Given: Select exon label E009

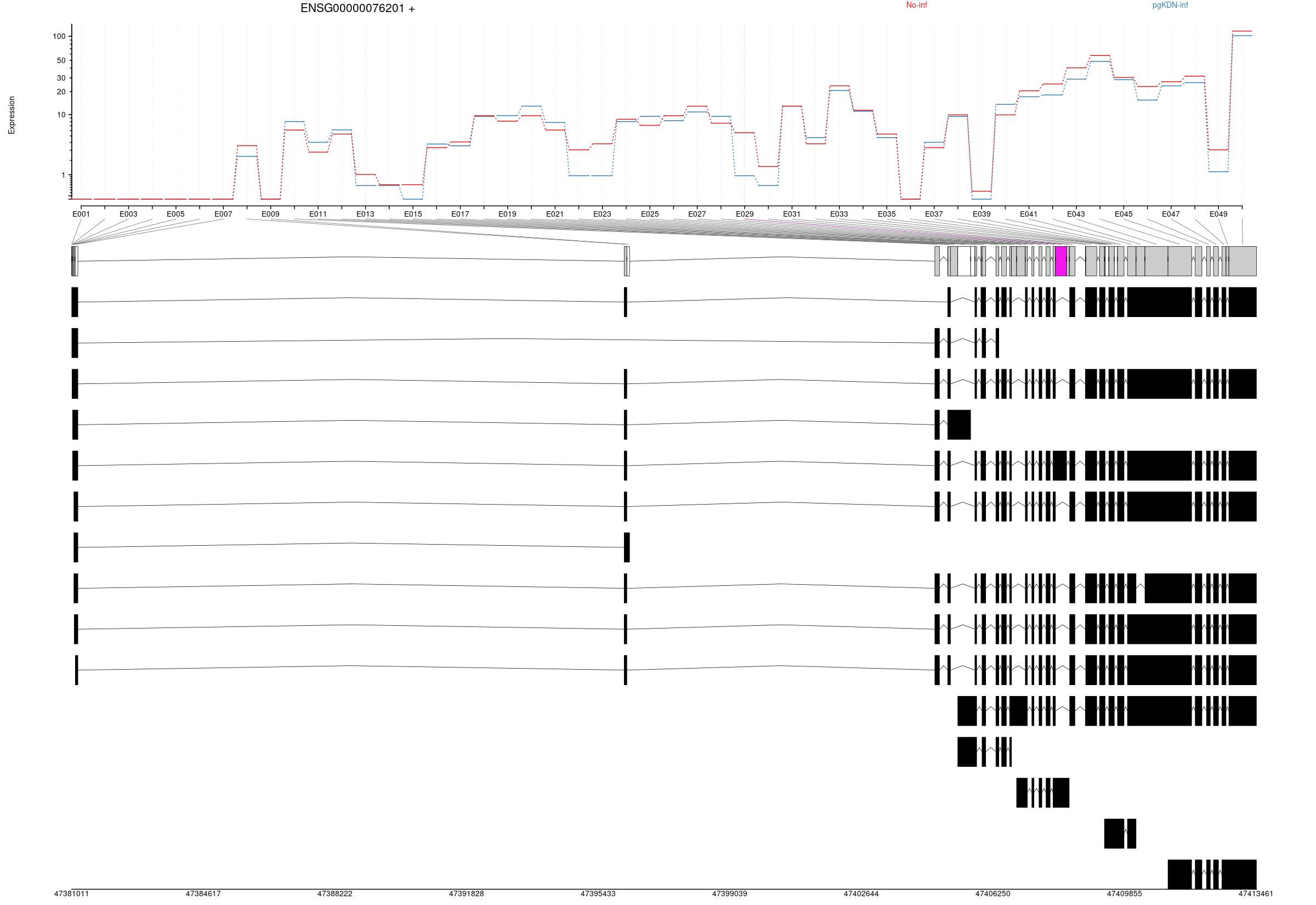Looking at the screenshot, I should 270,214.
